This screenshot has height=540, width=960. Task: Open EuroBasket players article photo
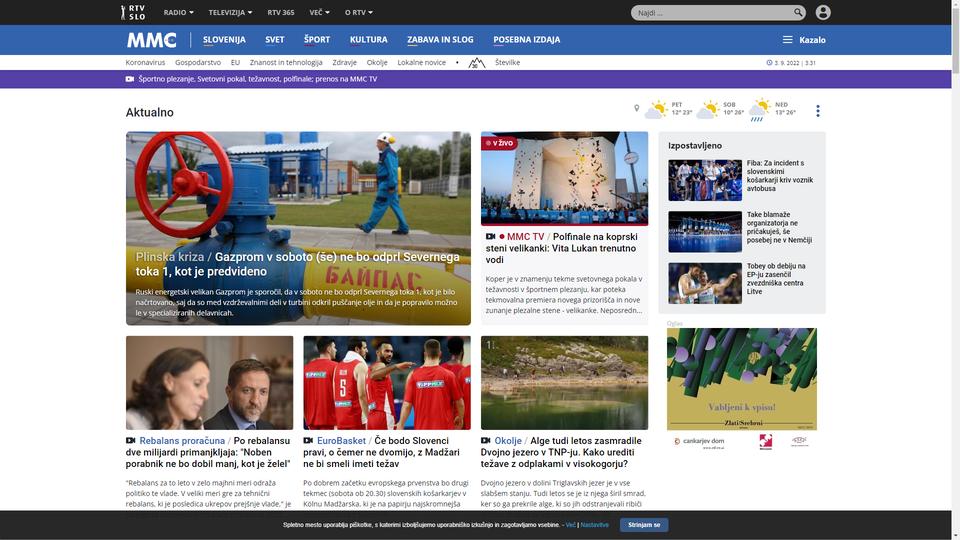(x=387, y=383)
